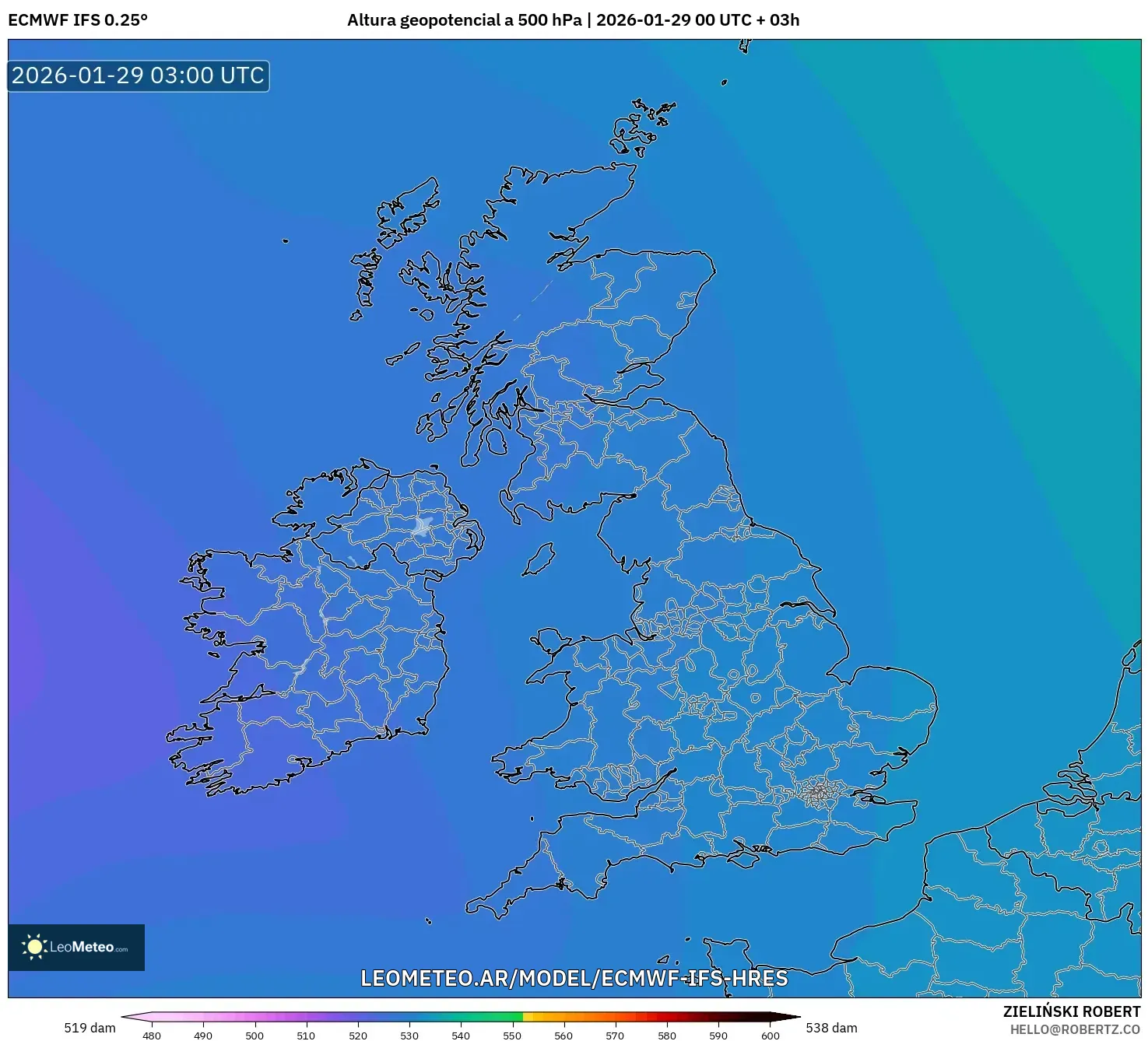Open LEOMETEO.AR/MODEL/ECMWF-IFS-HRES link
The width and height of the screenshot is (1148, 1041).
pos(574,980)
